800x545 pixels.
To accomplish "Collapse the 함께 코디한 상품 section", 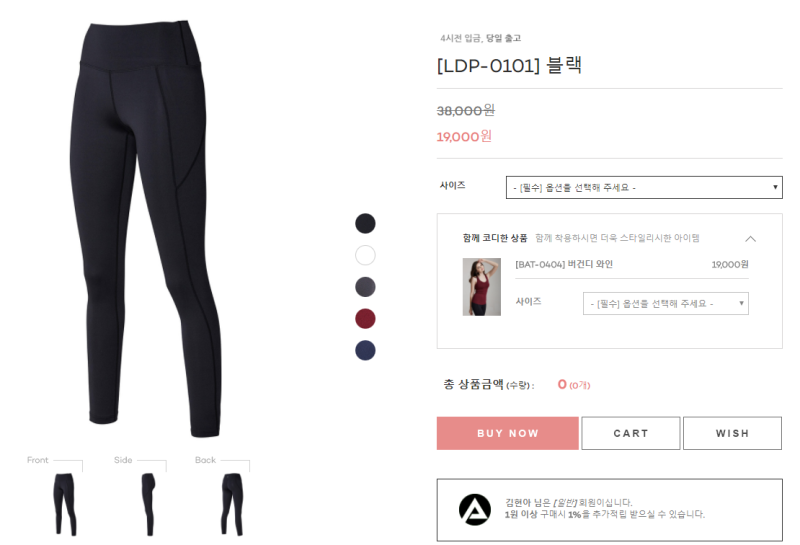I will click(750, 239).
